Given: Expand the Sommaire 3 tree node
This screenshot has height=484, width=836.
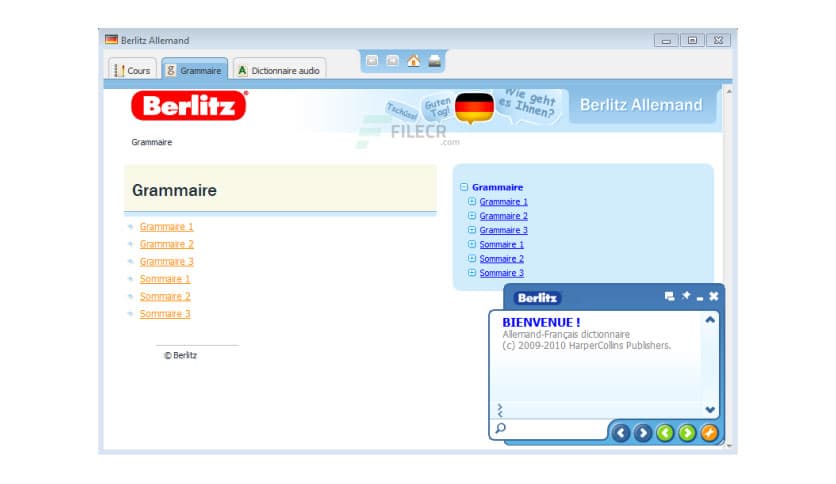Looking at the screenshot, I should (472, 273).
